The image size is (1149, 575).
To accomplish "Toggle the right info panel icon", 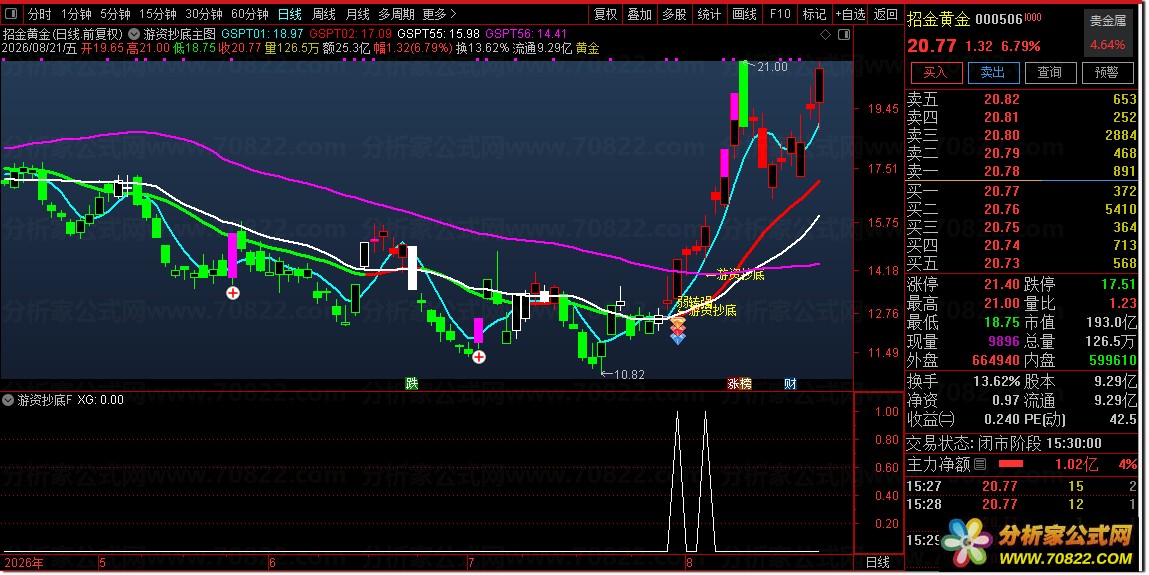I will 843,34.
